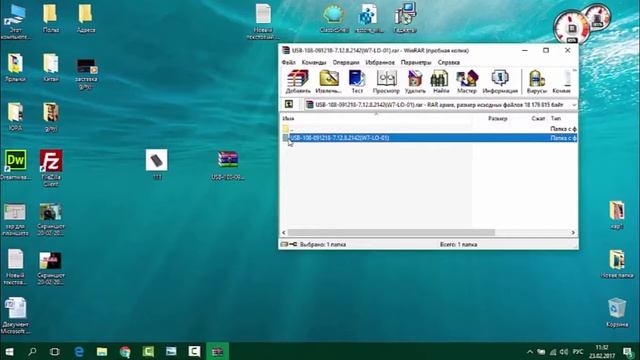Select the FileZilla Client desktop icon
This screenshot has height=360, width=640.
[x=51, y=167]
